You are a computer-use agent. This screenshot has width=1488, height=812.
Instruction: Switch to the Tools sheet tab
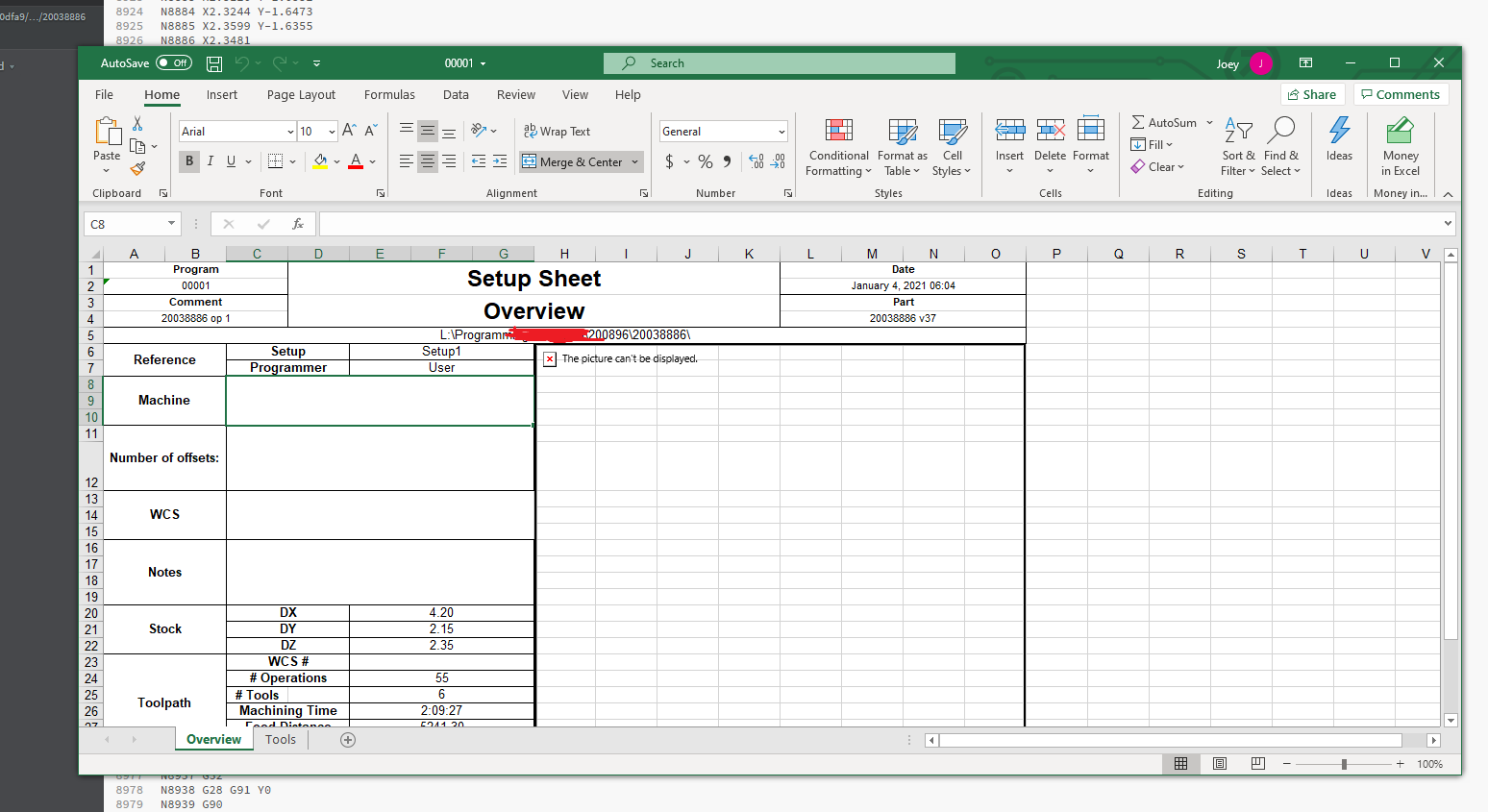coord(280,739)
